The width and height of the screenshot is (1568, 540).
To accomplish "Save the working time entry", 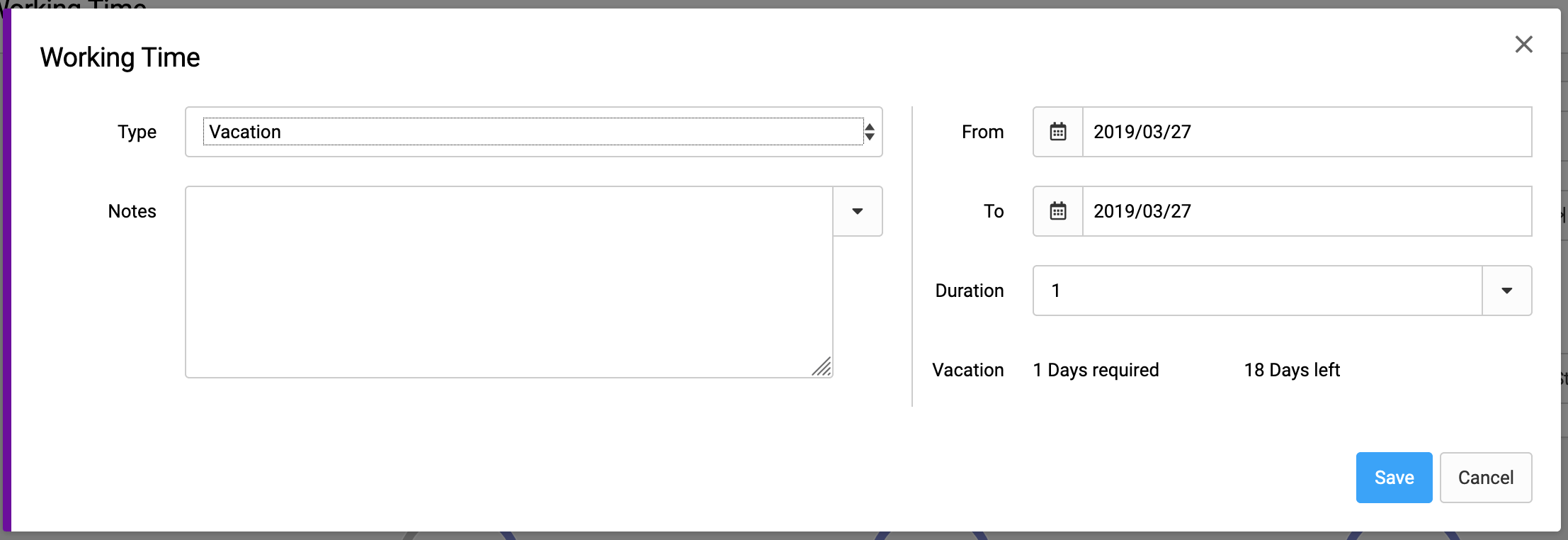I will click(x=1394, y=478).
